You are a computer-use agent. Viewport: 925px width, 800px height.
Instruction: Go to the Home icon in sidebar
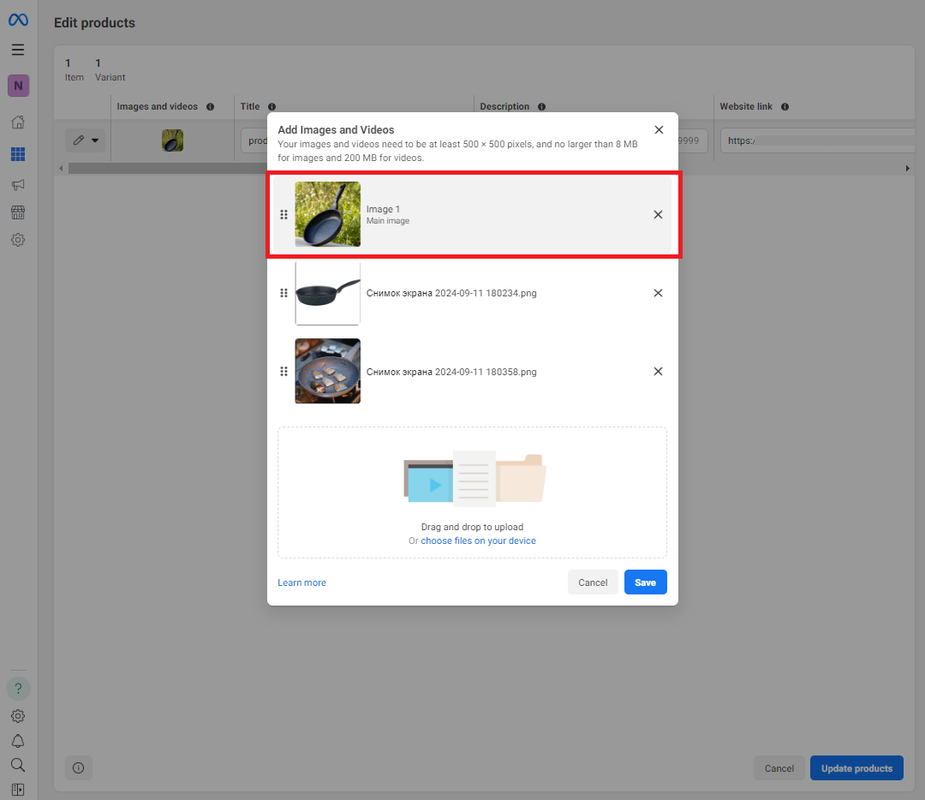18,122
